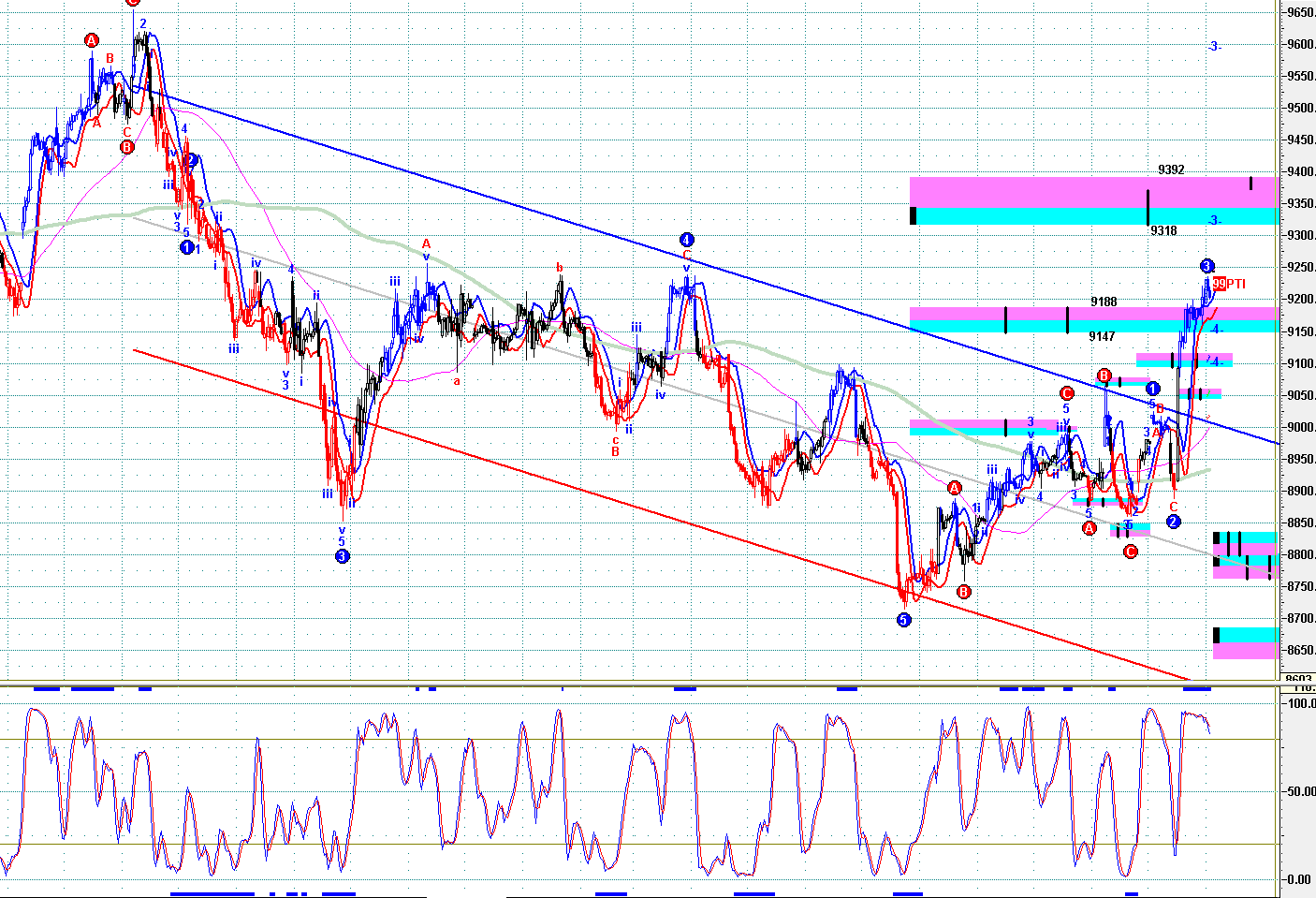Click the 9318 price projection label
Viewport: 1316px width, 898px height.
(1163, 230)
